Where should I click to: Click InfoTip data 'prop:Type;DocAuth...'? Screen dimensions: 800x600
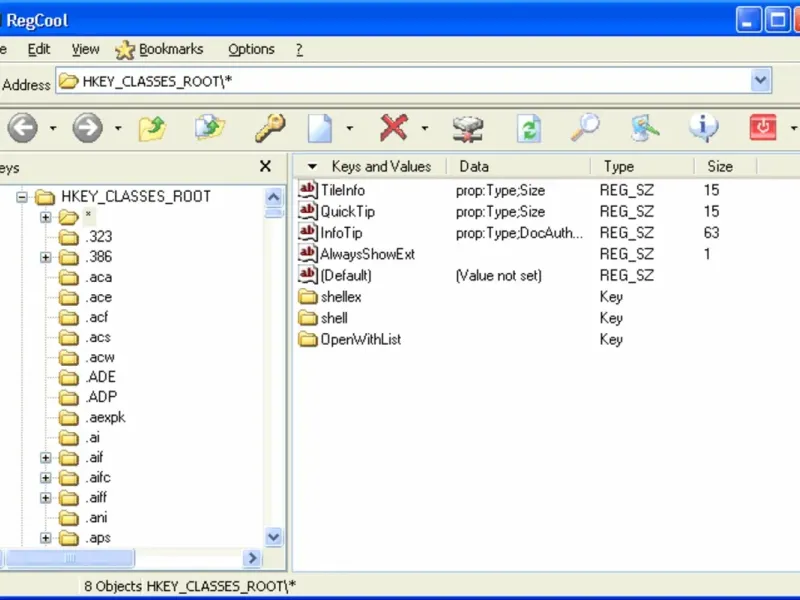[519, 233]
